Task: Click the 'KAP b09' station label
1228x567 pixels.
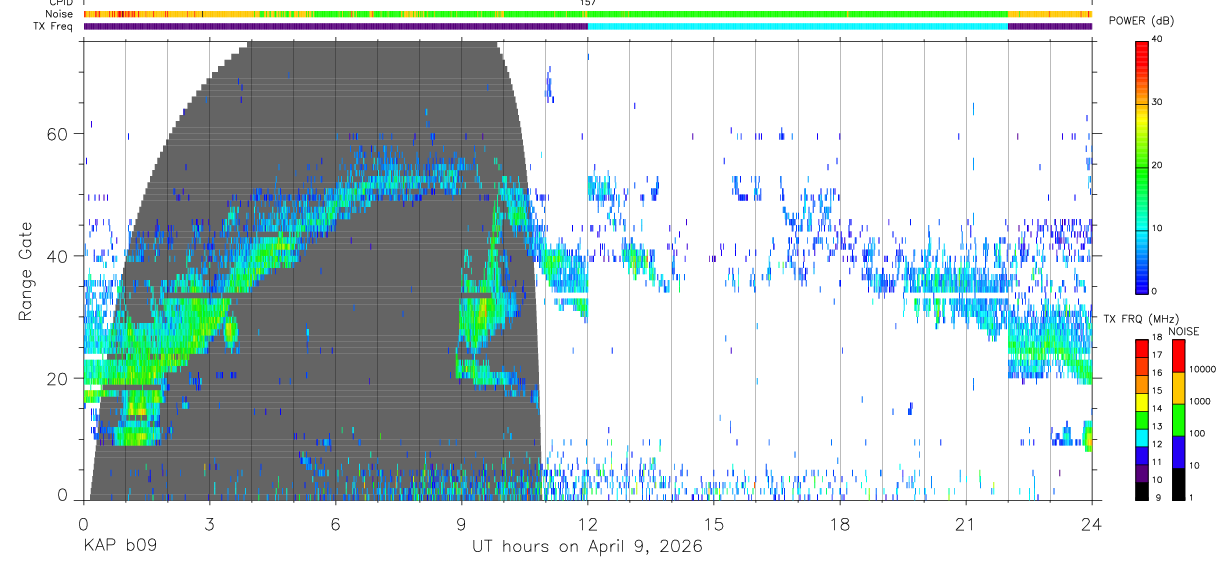Action: [120, 547]
